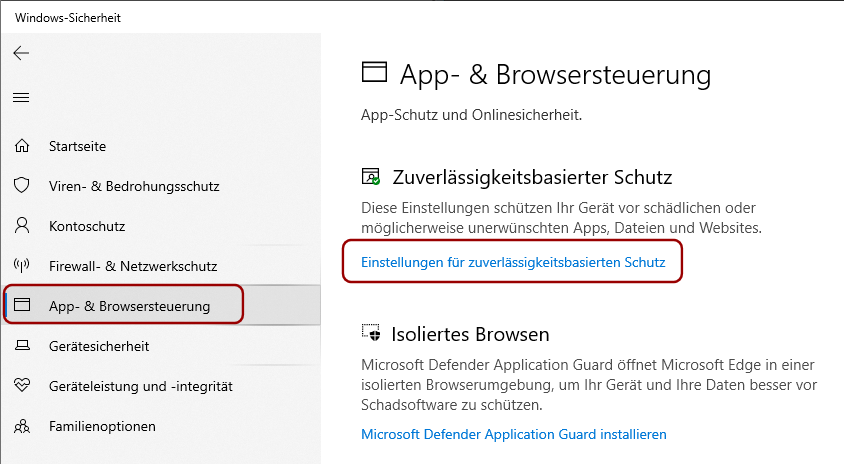844x464 pixels.
Task: Click the Familienoptionen people icon
Action: (22, 426)
